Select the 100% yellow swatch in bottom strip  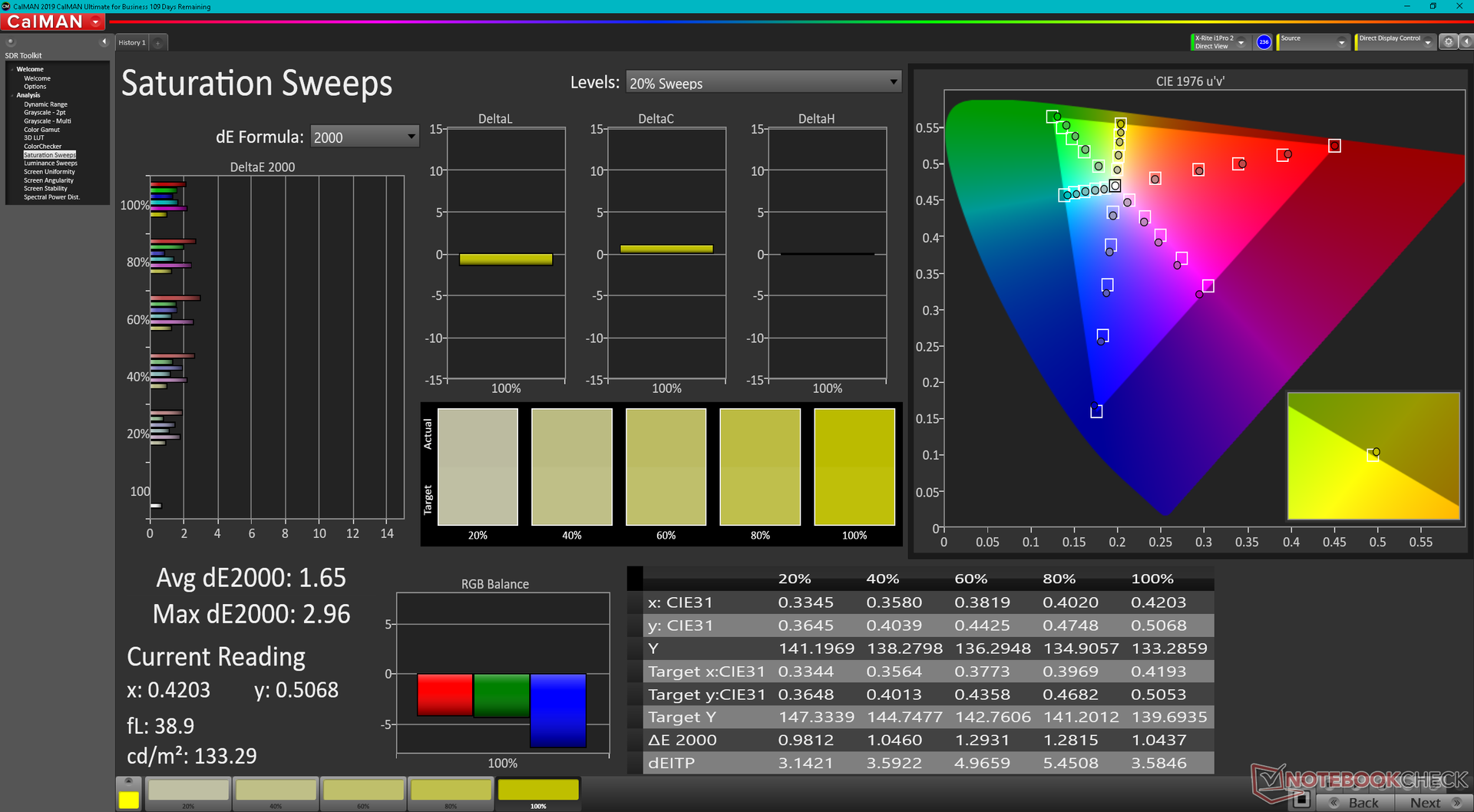pos(538,790)
